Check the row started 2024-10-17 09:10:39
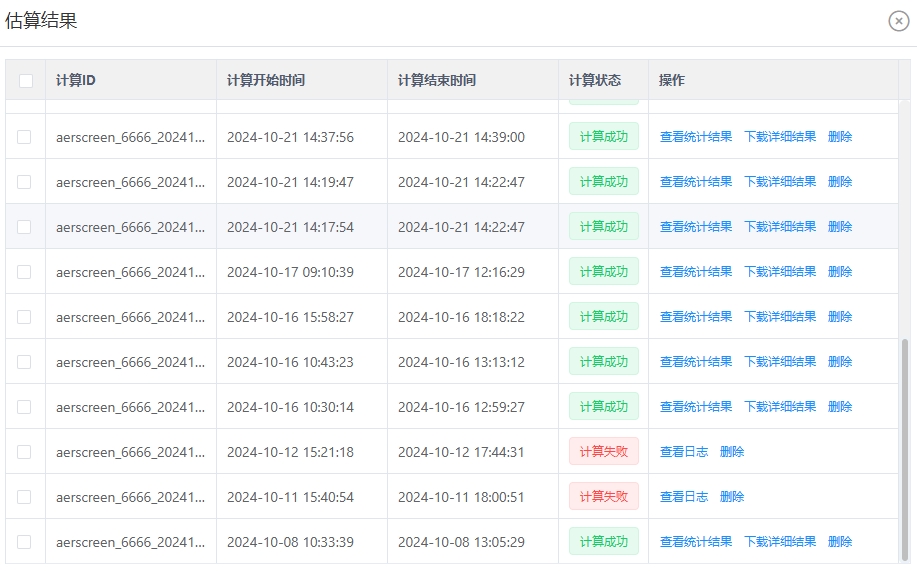The height and width of the screenshot is (571, 917). click(x=24, y=272)
